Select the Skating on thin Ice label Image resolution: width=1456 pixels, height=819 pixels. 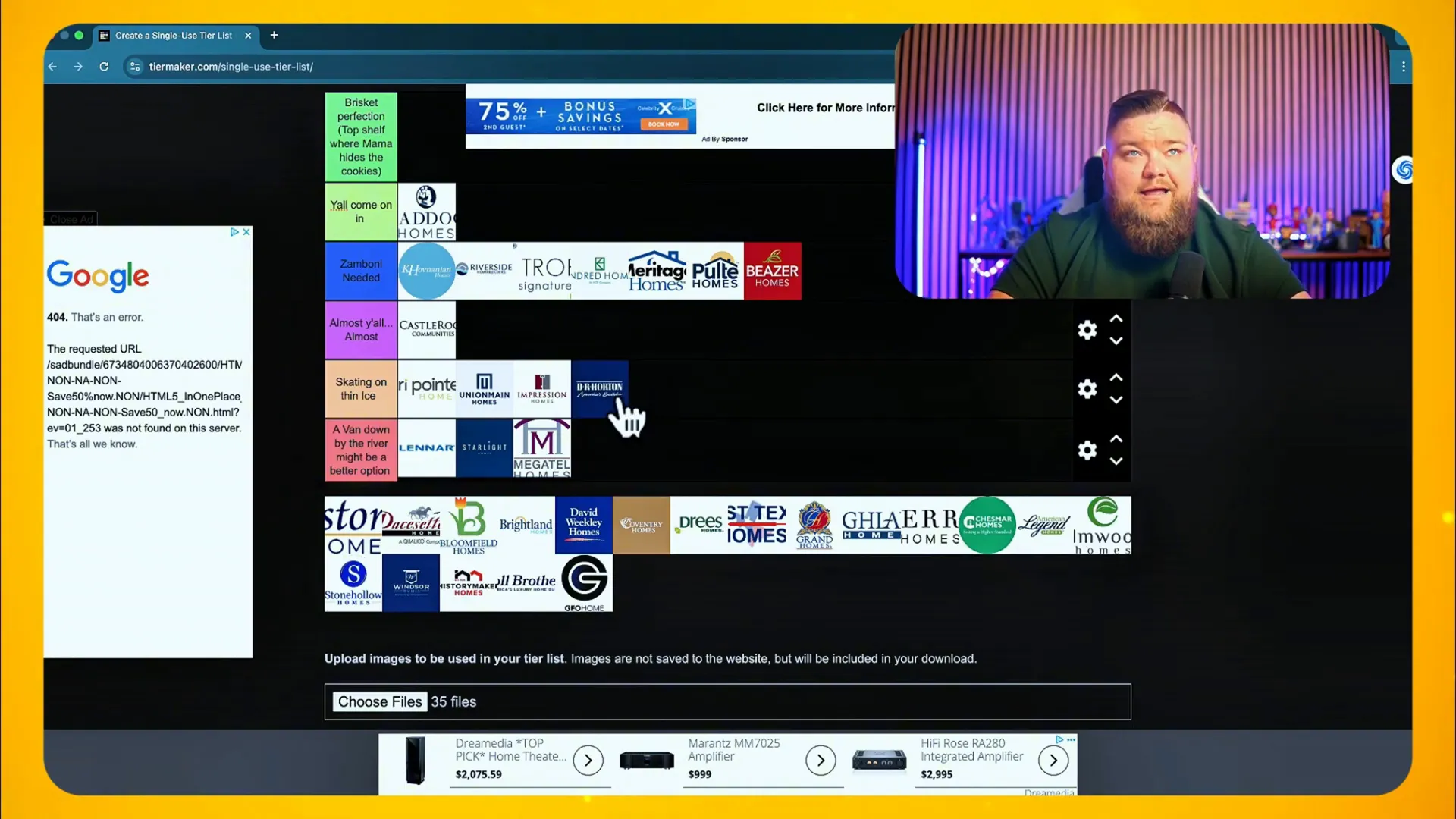click(x=361, y=389)
